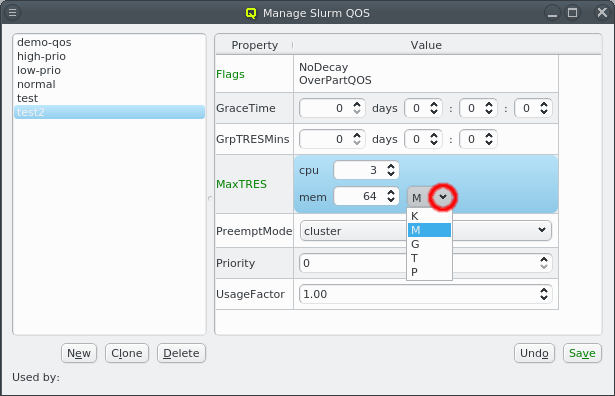The image size is (615, 396).
Task: Choose M memory unit from dropdown list
Action: point(429,230)
